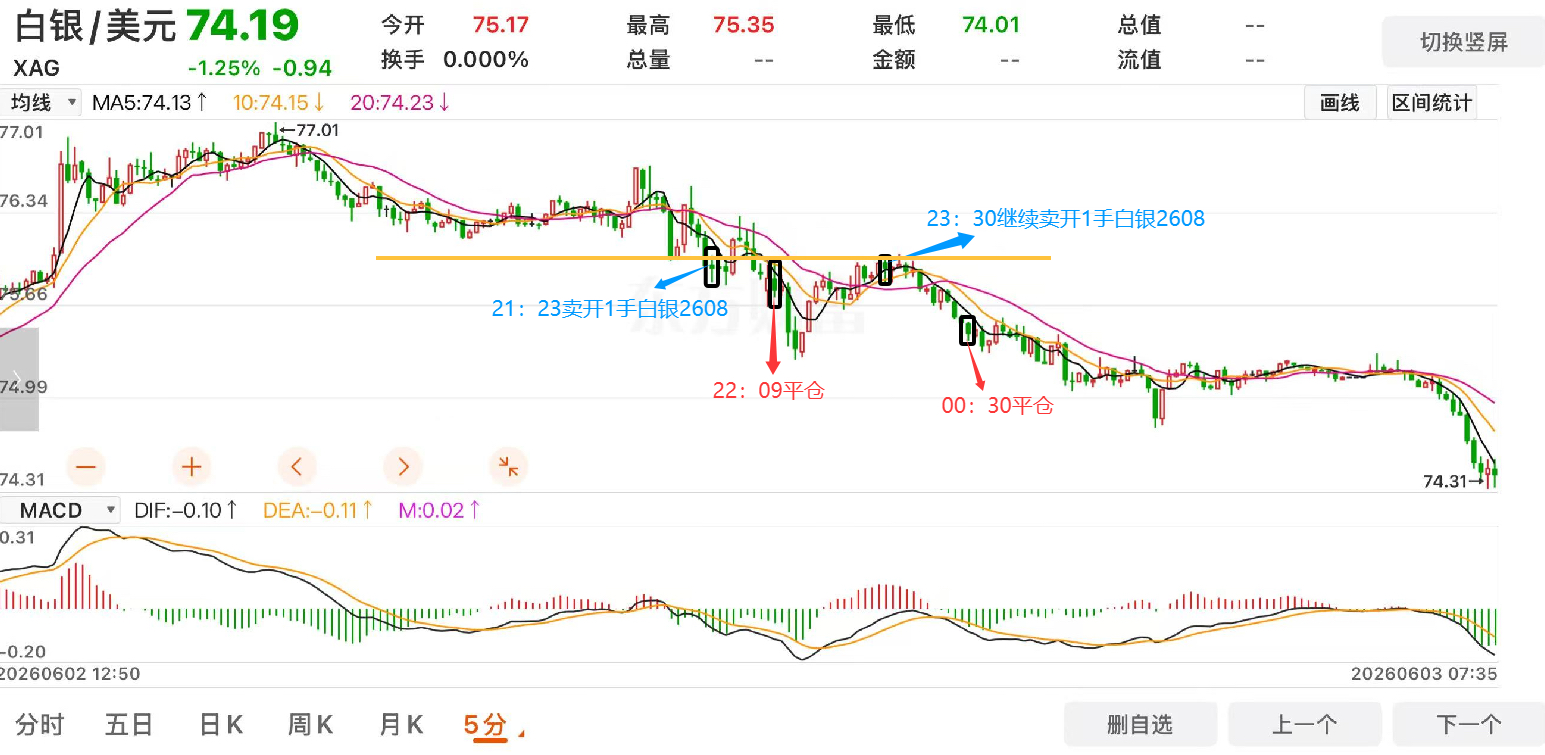This screenshot has width=1545, height=755.
Task: Click the -0.94 change amount
Action: click(302, 68)
